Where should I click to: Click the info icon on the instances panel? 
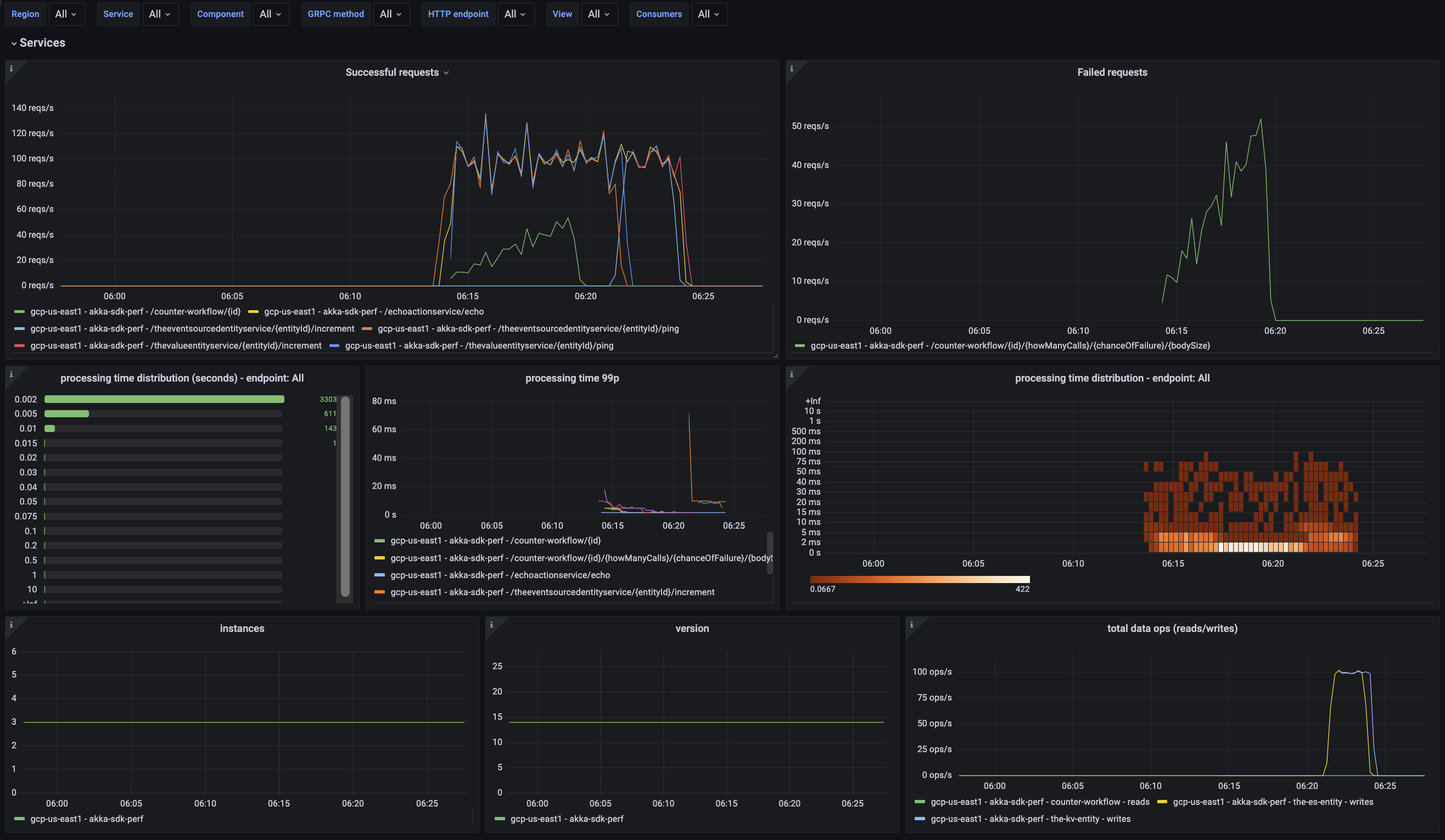(x=11, y=624)
